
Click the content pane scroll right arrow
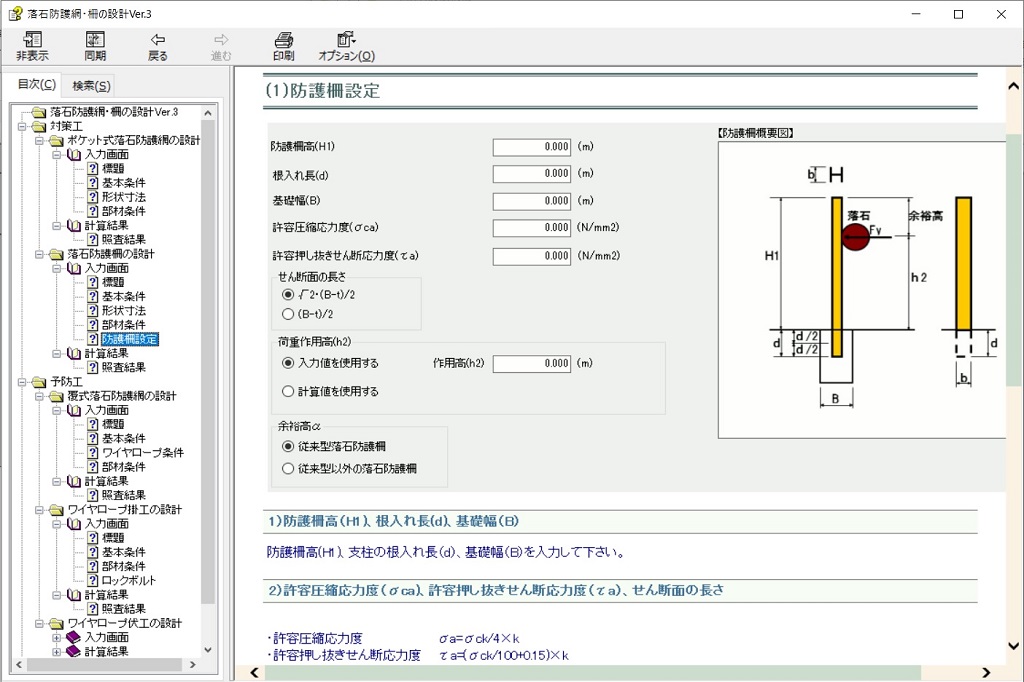click(986, 673)
